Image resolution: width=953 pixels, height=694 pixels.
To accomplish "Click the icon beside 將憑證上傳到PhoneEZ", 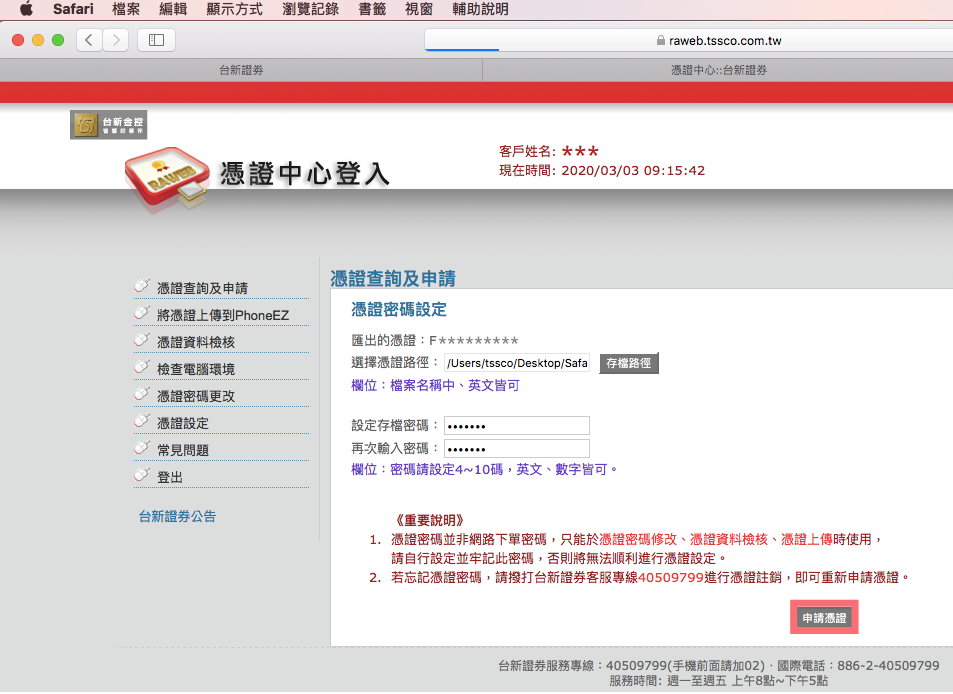I will (x=142, y=312).
